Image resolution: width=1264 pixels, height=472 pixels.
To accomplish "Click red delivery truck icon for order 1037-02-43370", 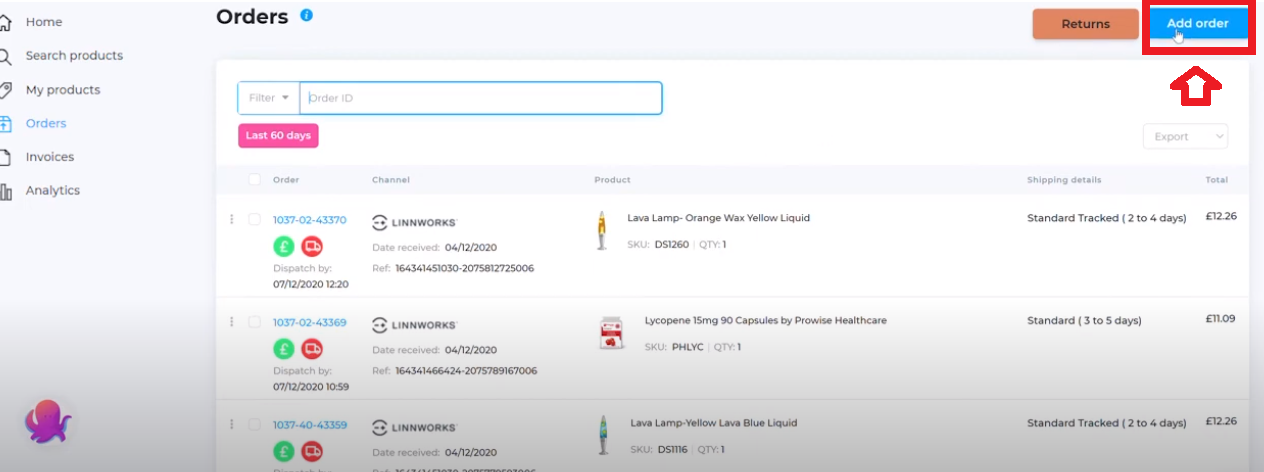I will pyautogui.click(x=312, y=246).
